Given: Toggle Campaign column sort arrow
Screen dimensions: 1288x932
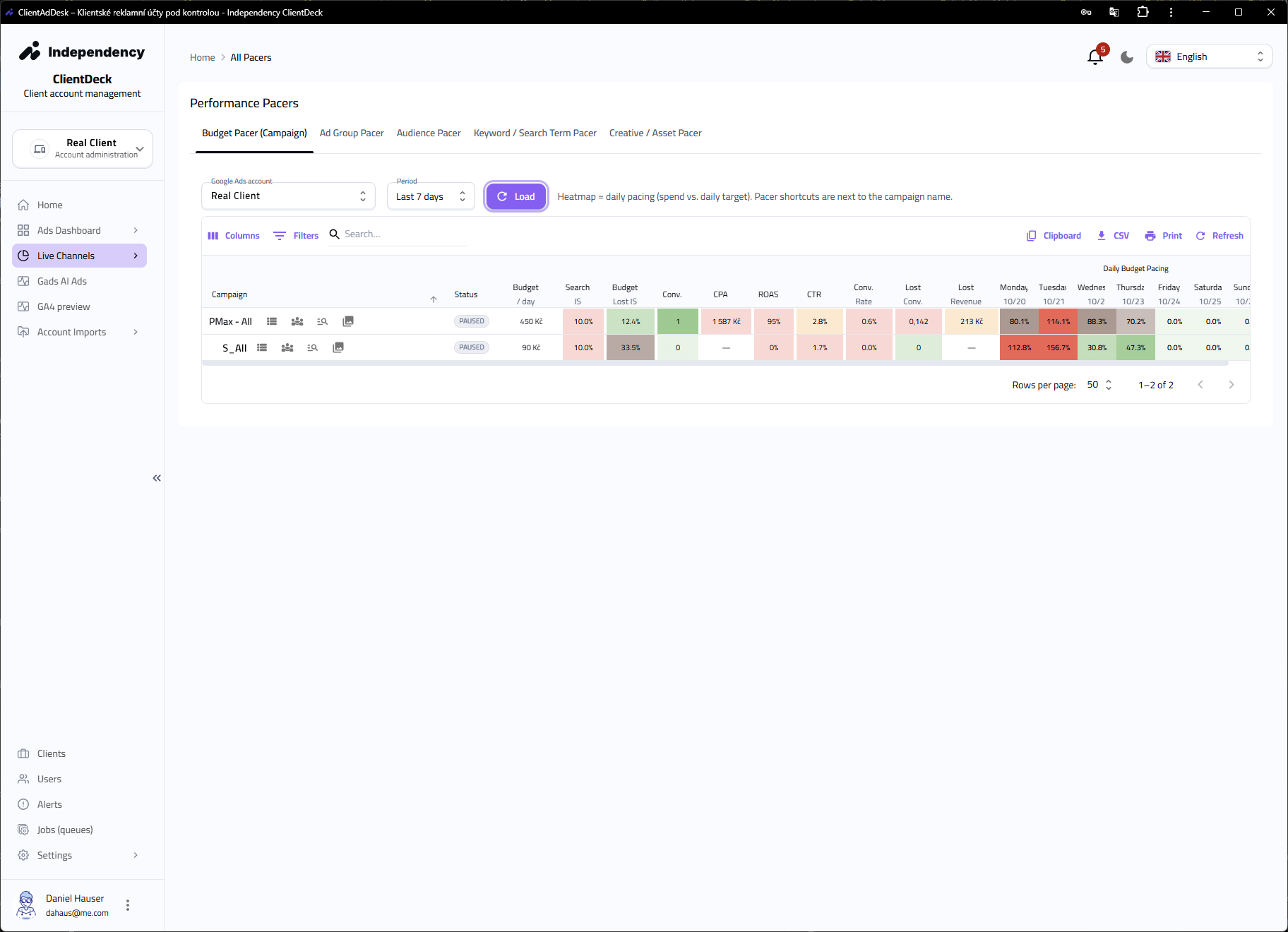Looking at the screenshot, I should pos(434,299).
